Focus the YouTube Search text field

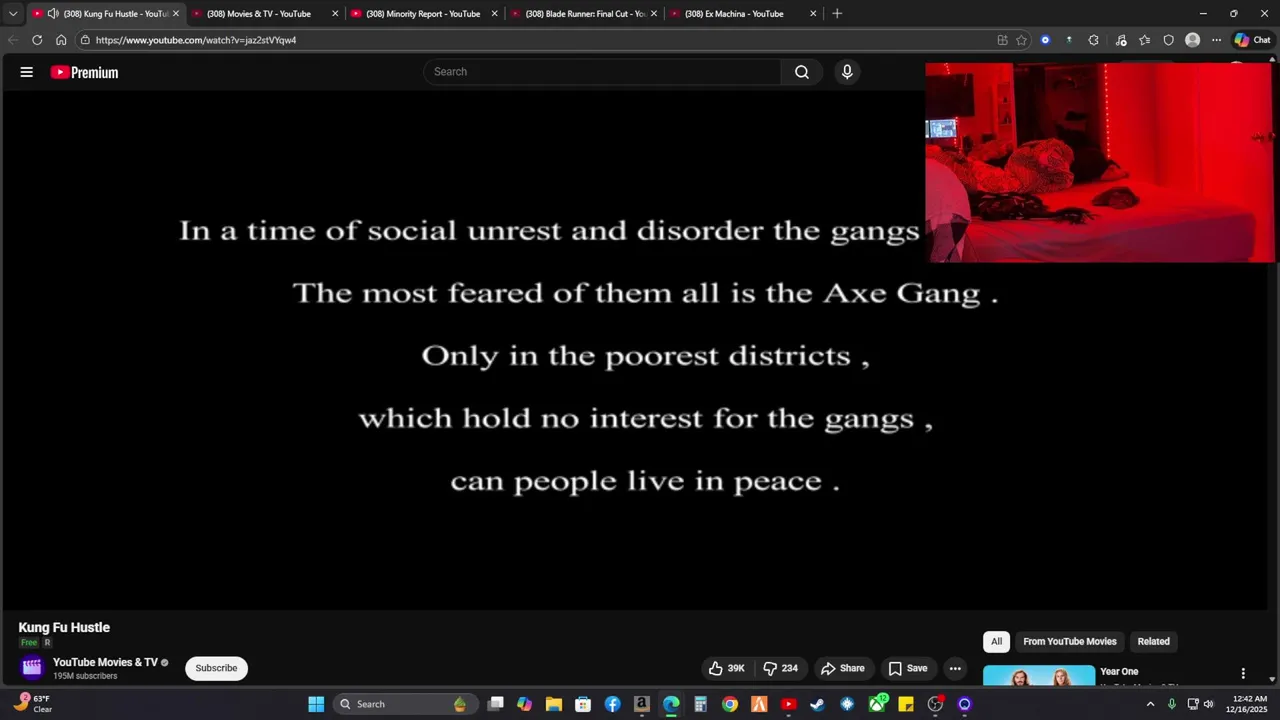coord(602,72)
